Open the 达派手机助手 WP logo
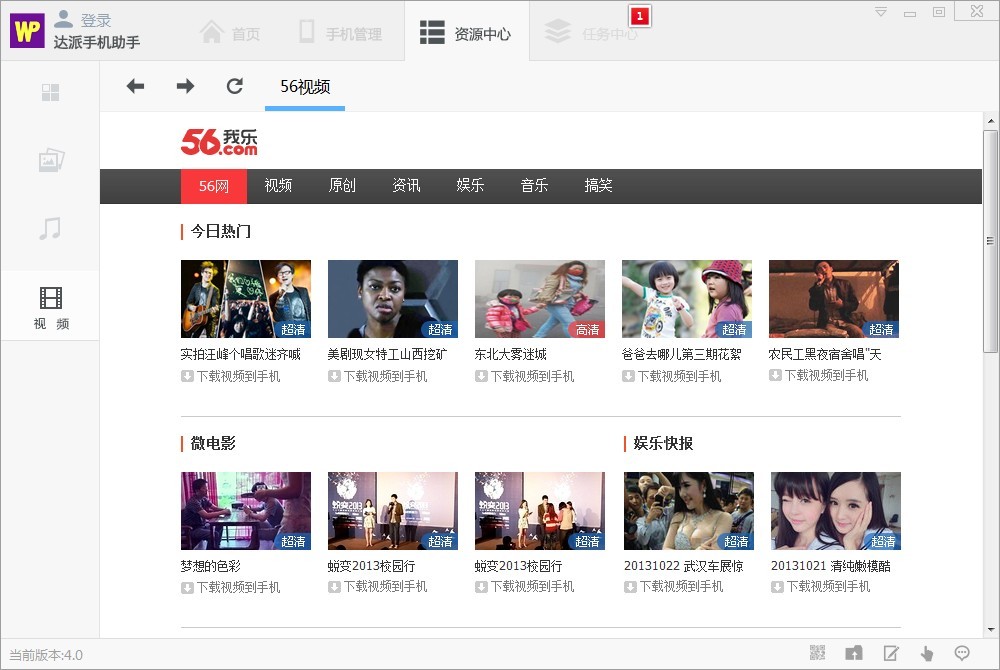The width and height of the screenshot is (1000, 670). 27,30
